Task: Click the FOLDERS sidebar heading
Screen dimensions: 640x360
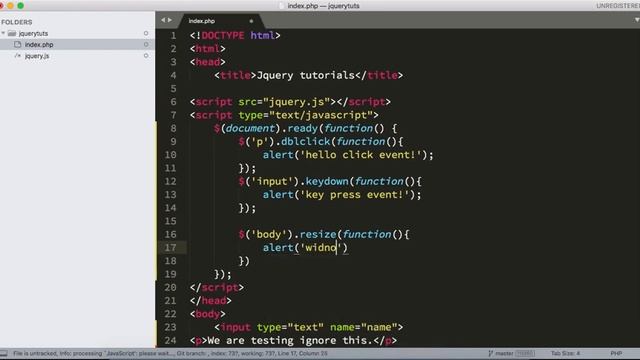Action: [16, 22]
